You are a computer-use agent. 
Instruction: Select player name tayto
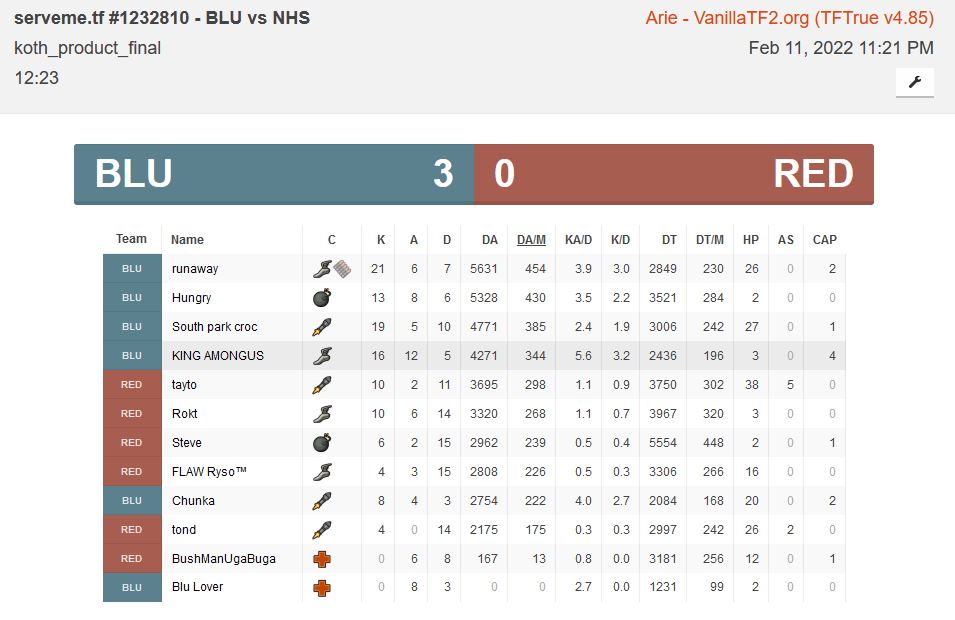(184, 385)
